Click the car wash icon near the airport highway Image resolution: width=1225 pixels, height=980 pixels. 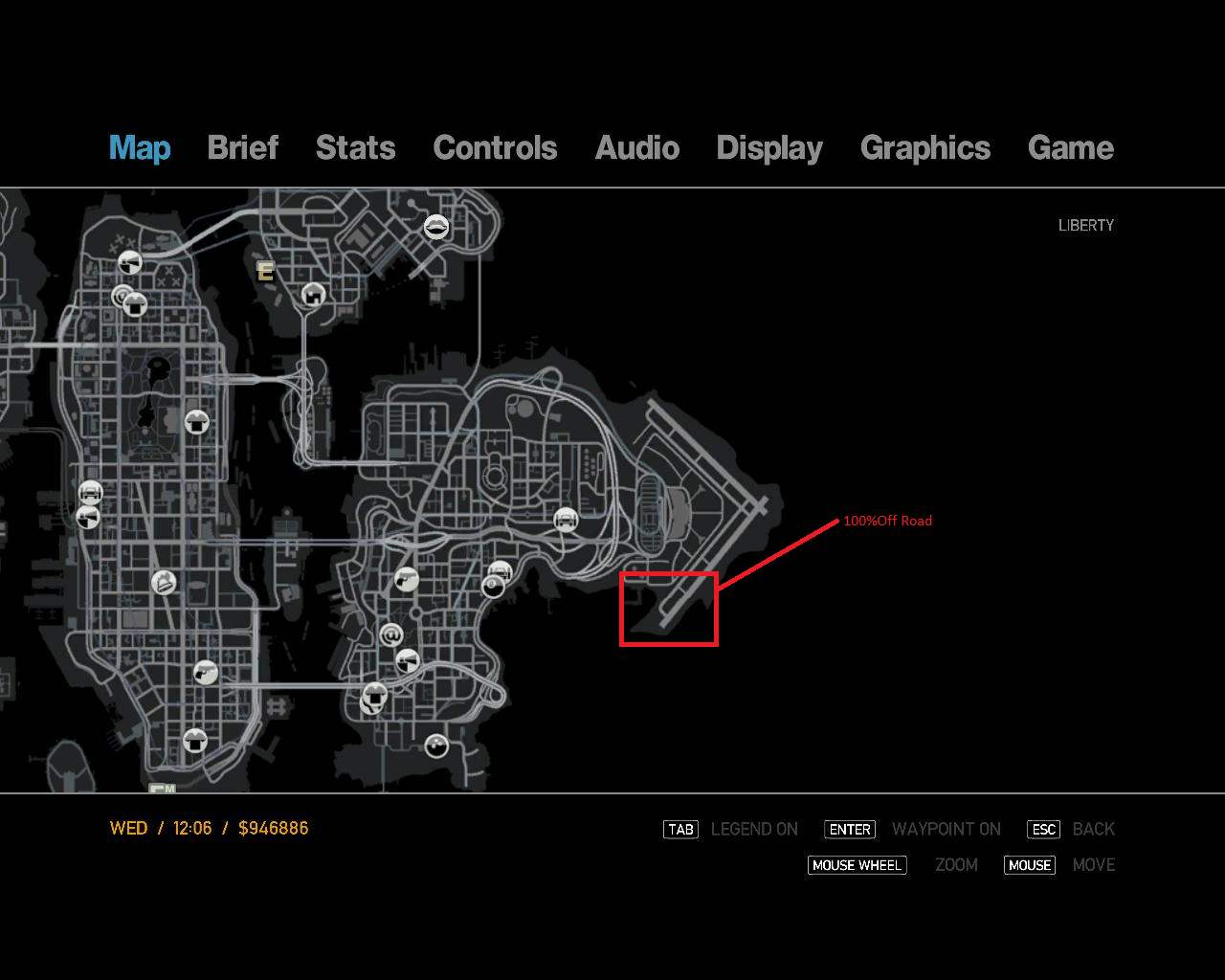click(567, 520)
